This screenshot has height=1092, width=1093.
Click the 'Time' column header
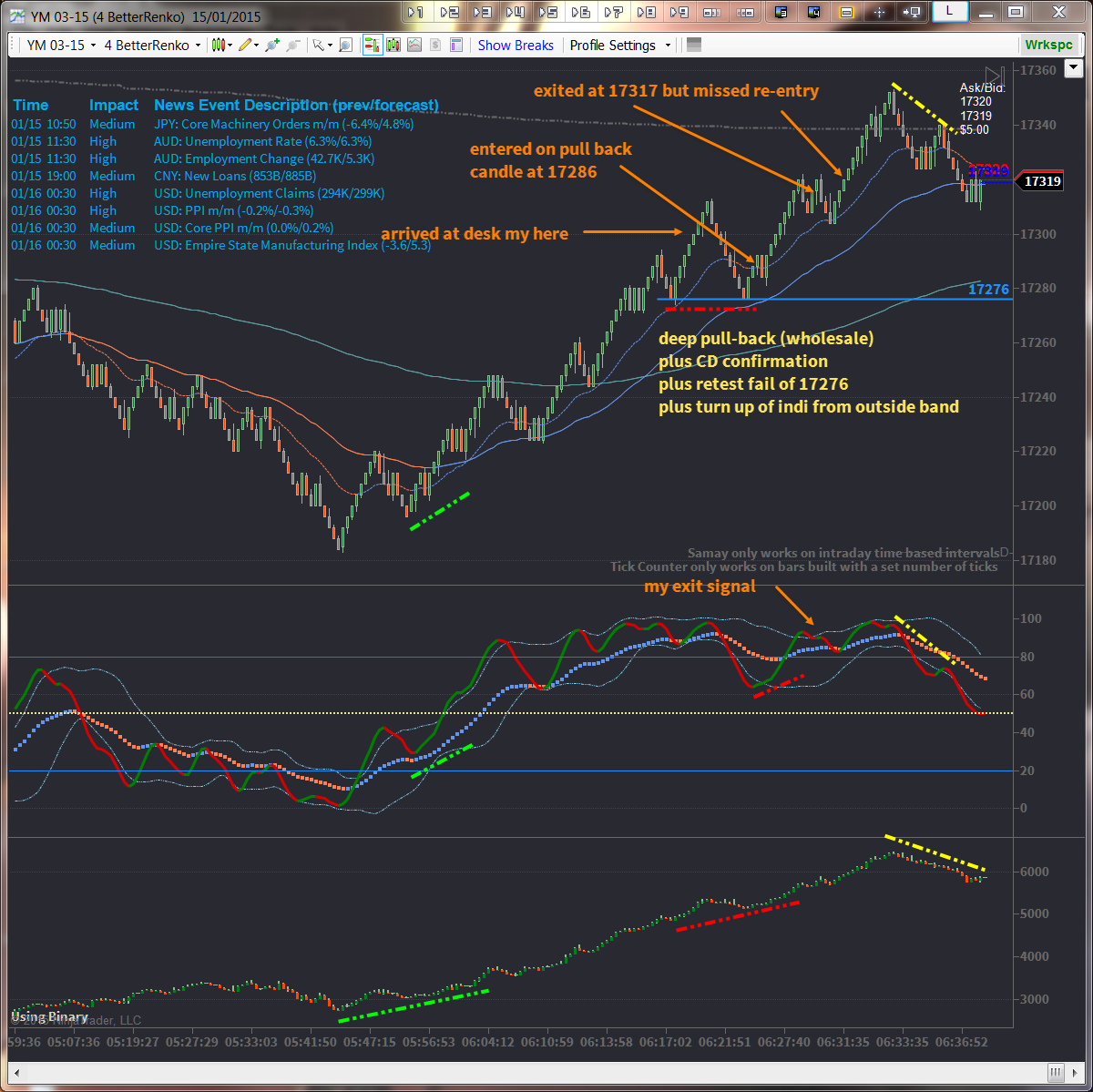30,105
